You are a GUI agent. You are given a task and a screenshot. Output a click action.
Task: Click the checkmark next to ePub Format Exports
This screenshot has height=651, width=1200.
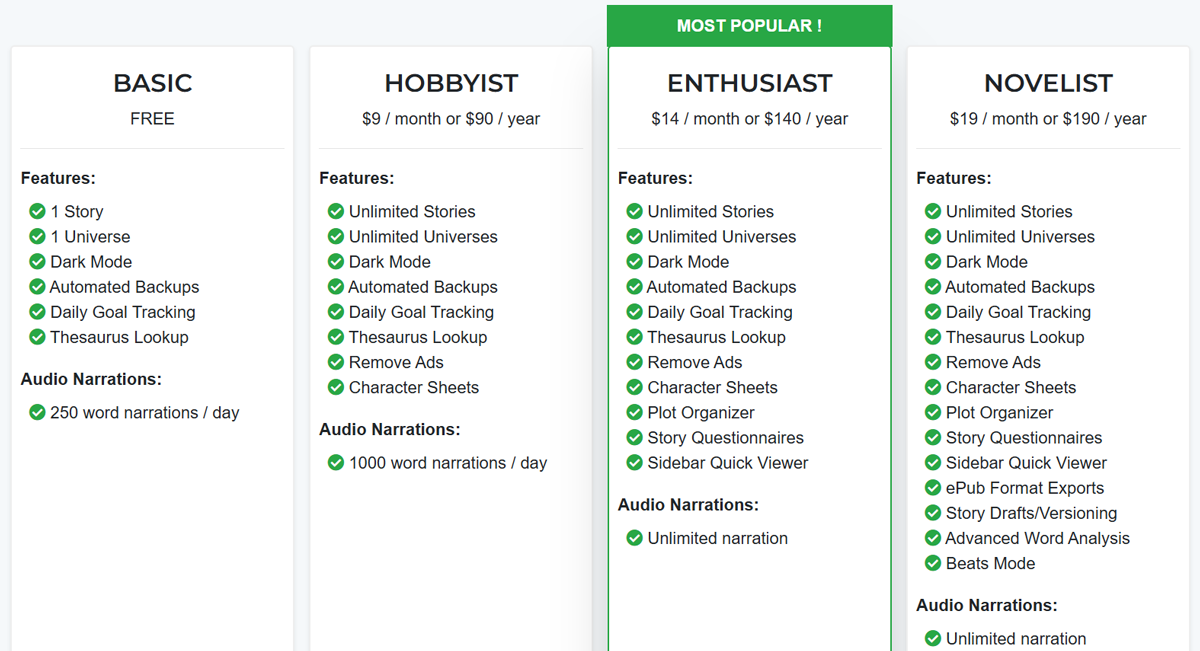pos(933,488)
